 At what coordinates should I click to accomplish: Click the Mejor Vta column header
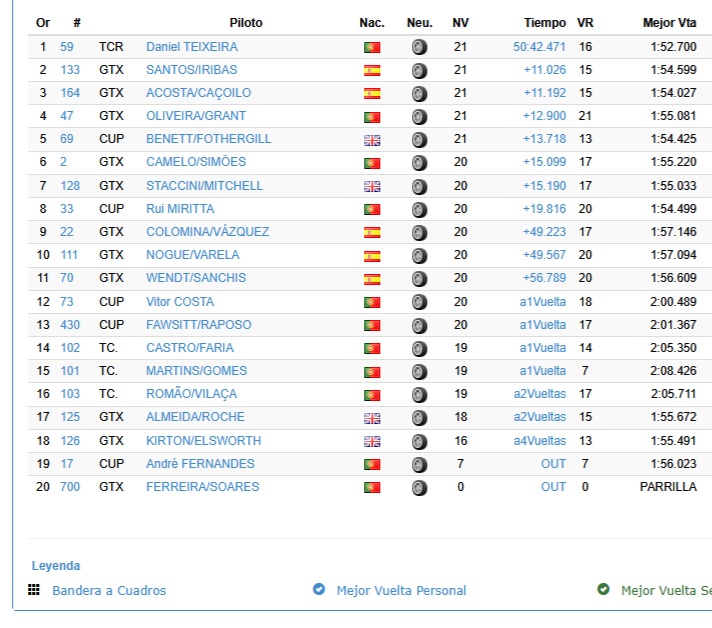669,22
